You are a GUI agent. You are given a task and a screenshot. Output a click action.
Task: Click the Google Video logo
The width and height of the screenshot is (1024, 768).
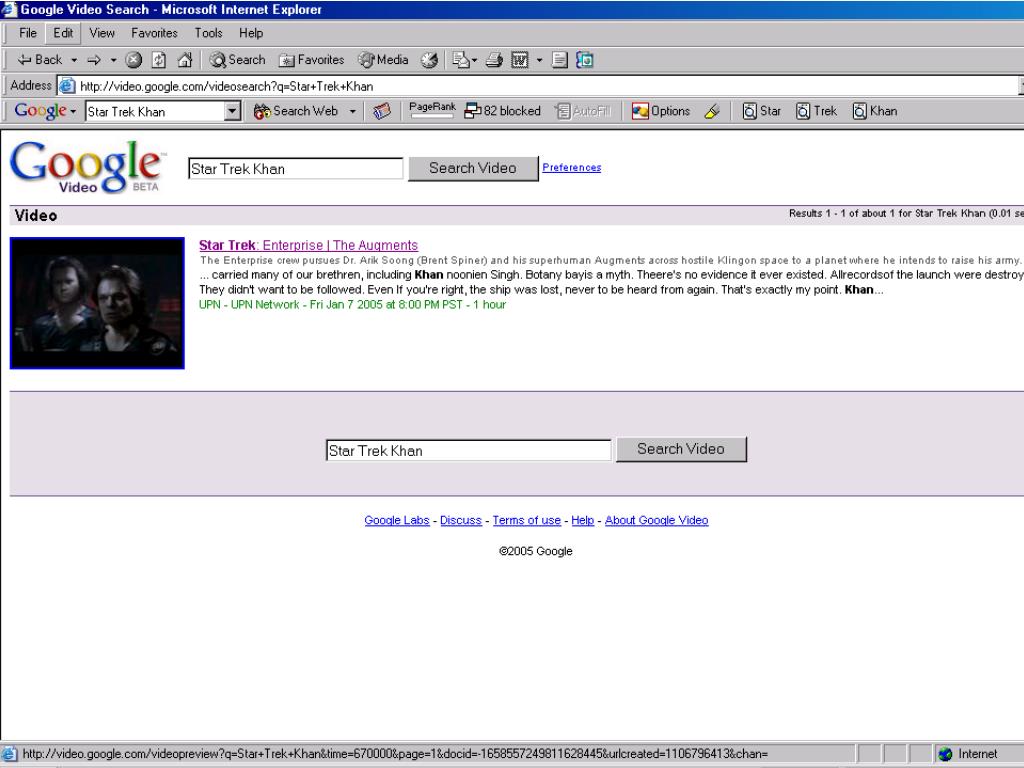tap(86, 167)
